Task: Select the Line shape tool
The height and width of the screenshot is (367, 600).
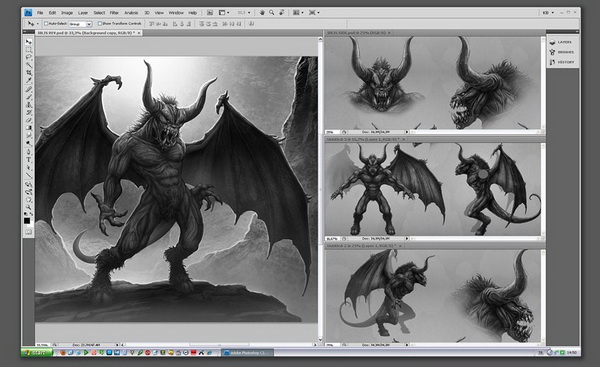Action: (x=28, y=175)
